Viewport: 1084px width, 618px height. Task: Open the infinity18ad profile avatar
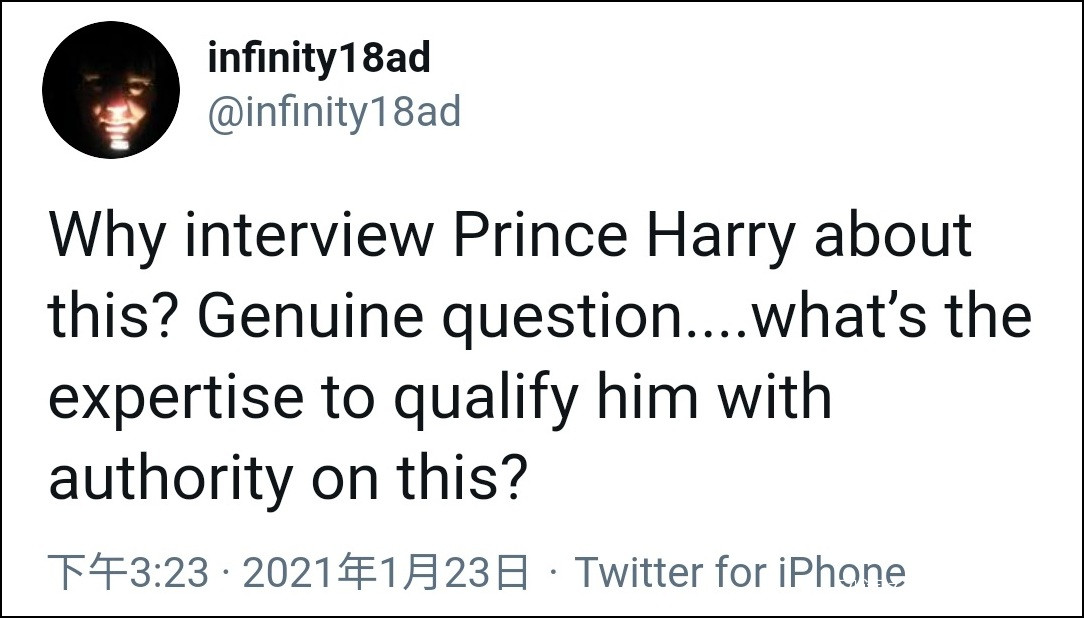110,90
